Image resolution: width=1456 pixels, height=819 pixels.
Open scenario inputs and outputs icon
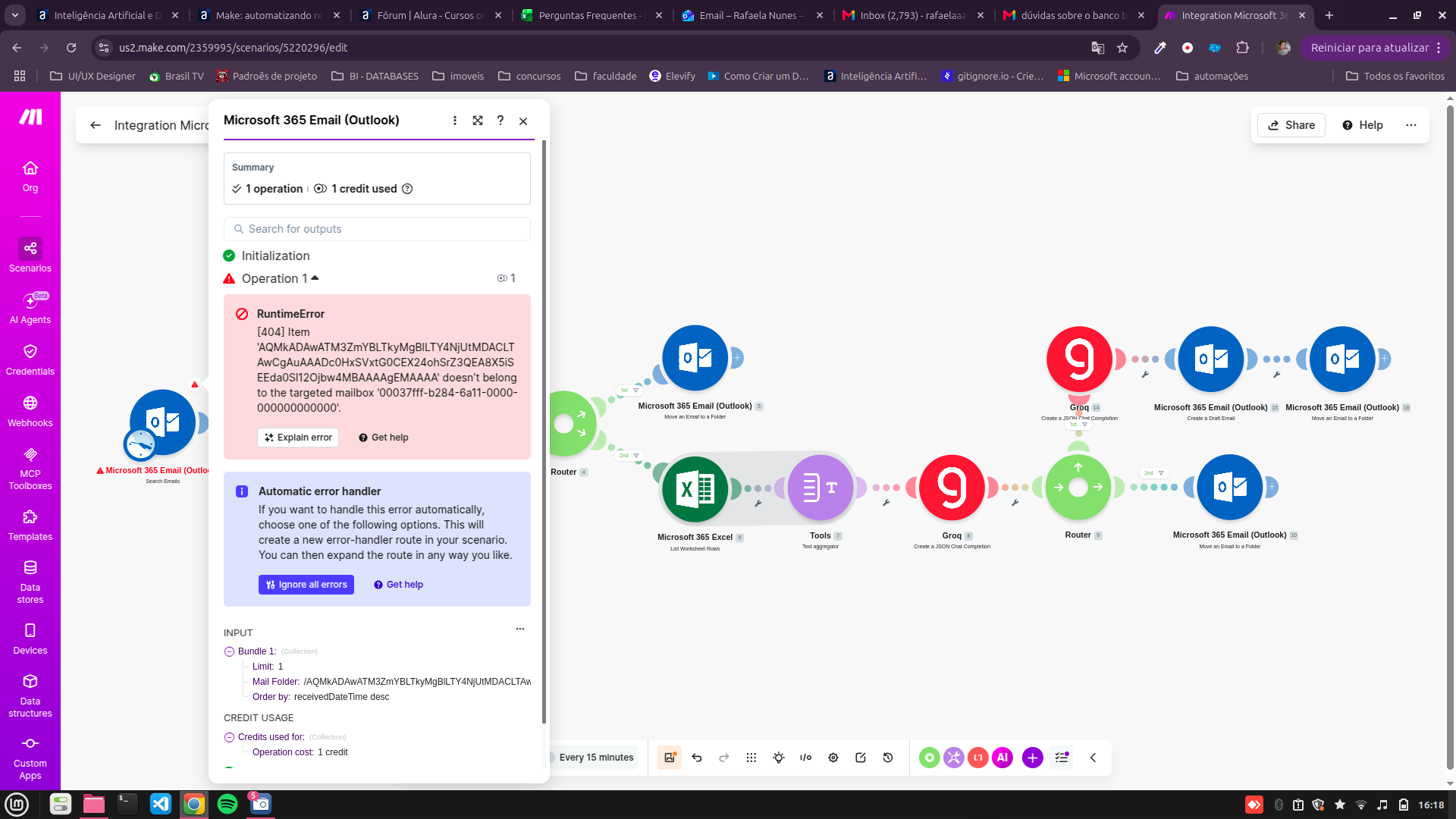pyautogui.click(x=806, y=758)
